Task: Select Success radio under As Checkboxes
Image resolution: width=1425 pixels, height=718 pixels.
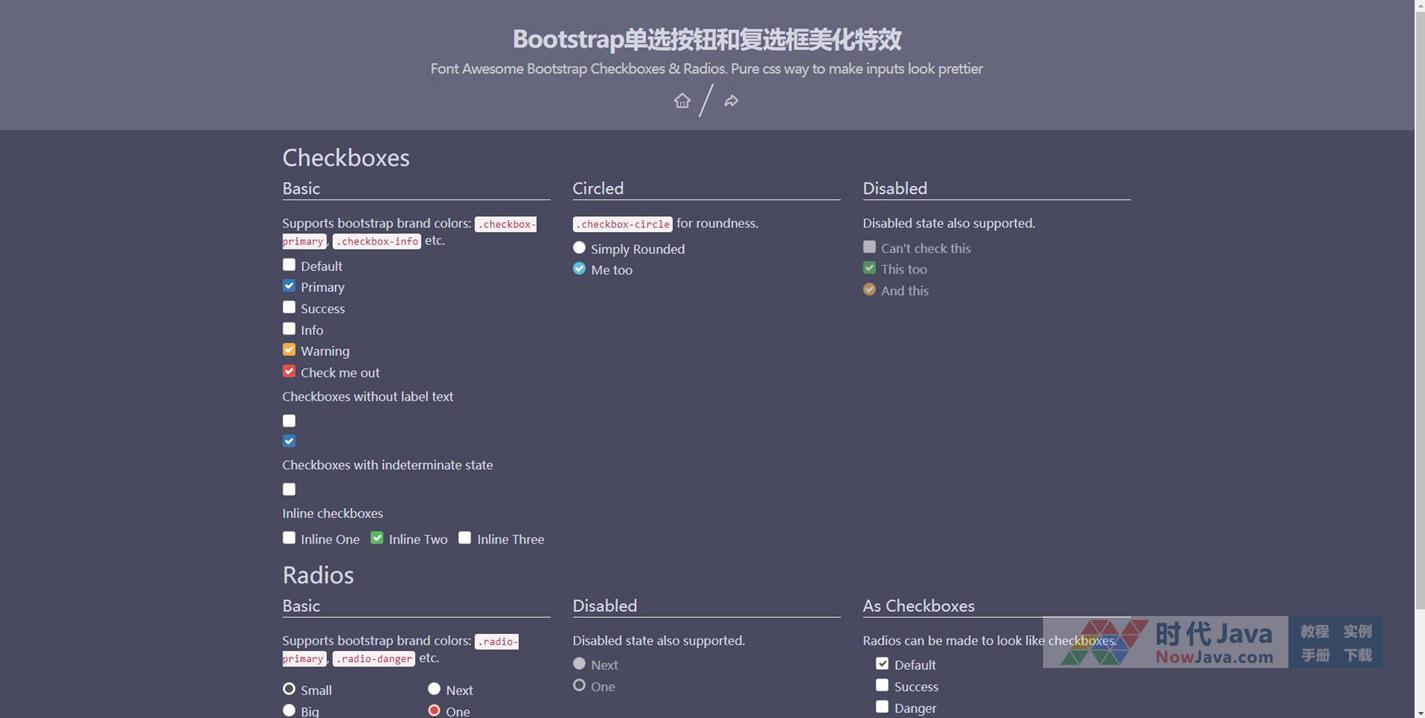Action: click(882, 685)
